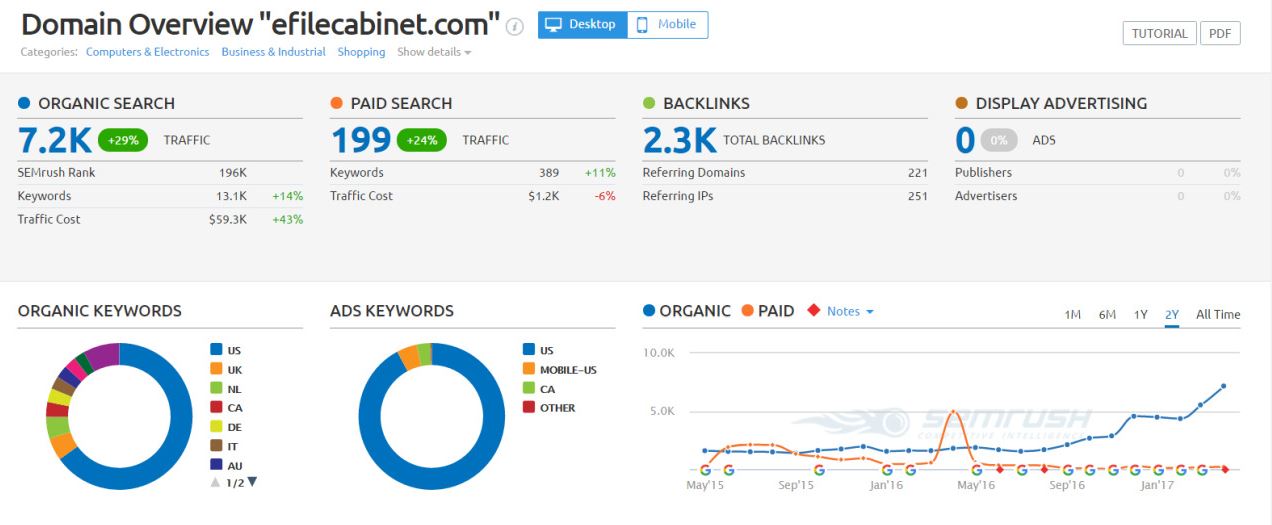Open the BACKLINKS section heading

706,103
